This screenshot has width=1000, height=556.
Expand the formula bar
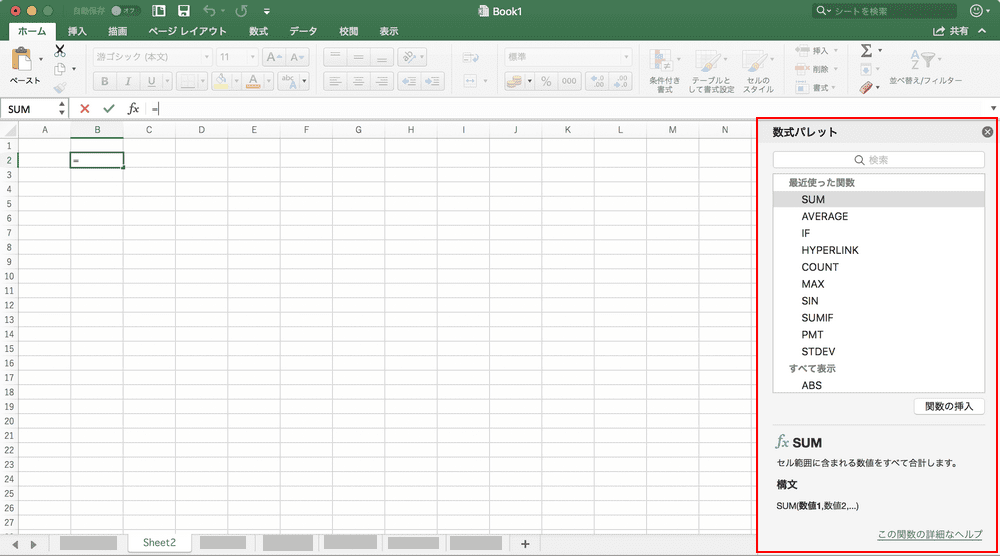click(993, 108)
